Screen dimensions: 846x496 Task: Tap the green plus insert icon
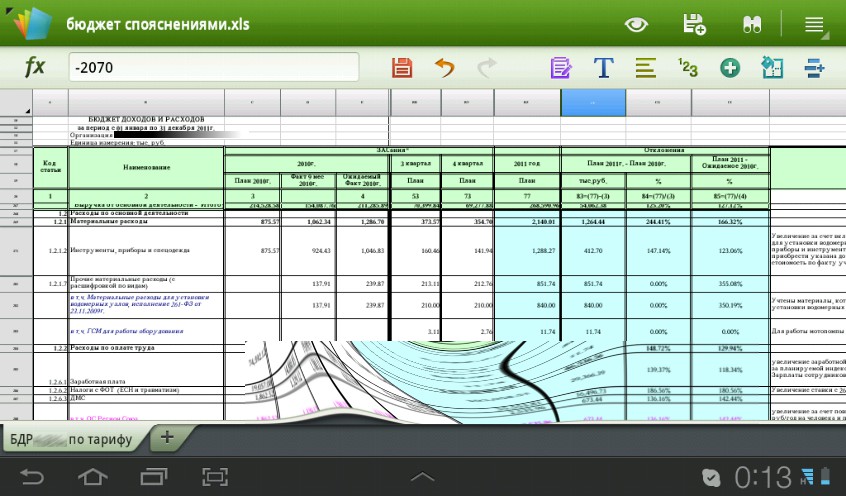tap(730, 68)
